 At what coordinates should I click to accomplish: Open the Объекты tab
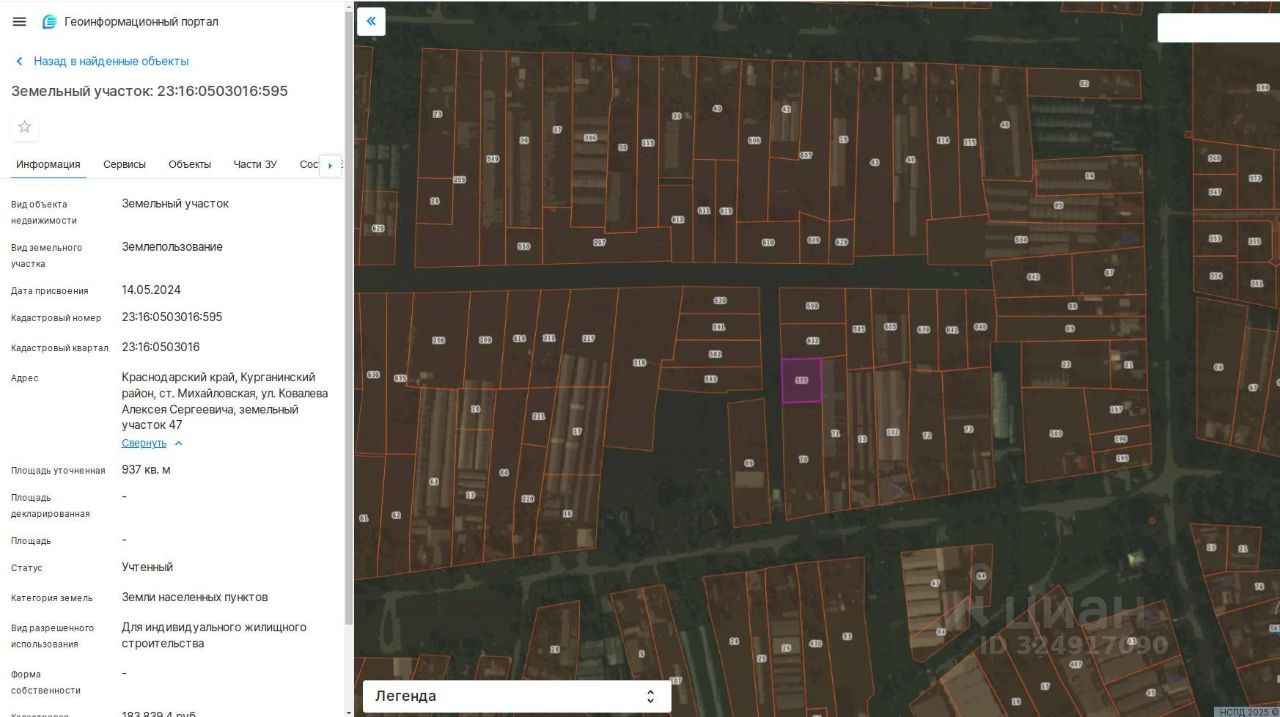point(189,164)
